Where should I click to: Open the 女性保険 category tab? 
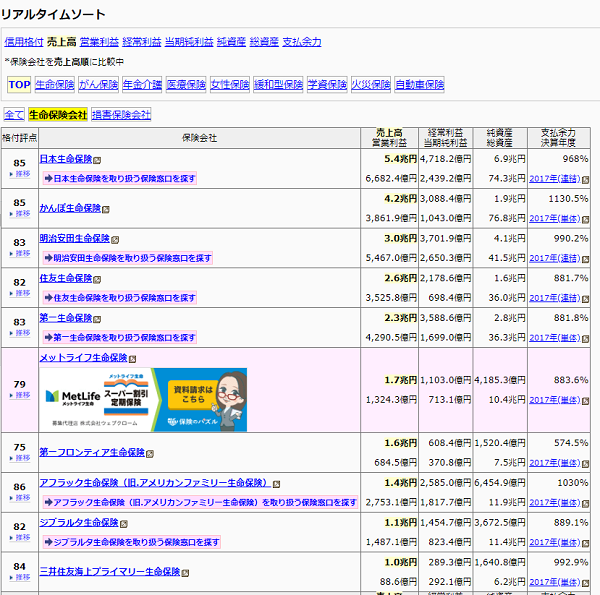(230, 85)
